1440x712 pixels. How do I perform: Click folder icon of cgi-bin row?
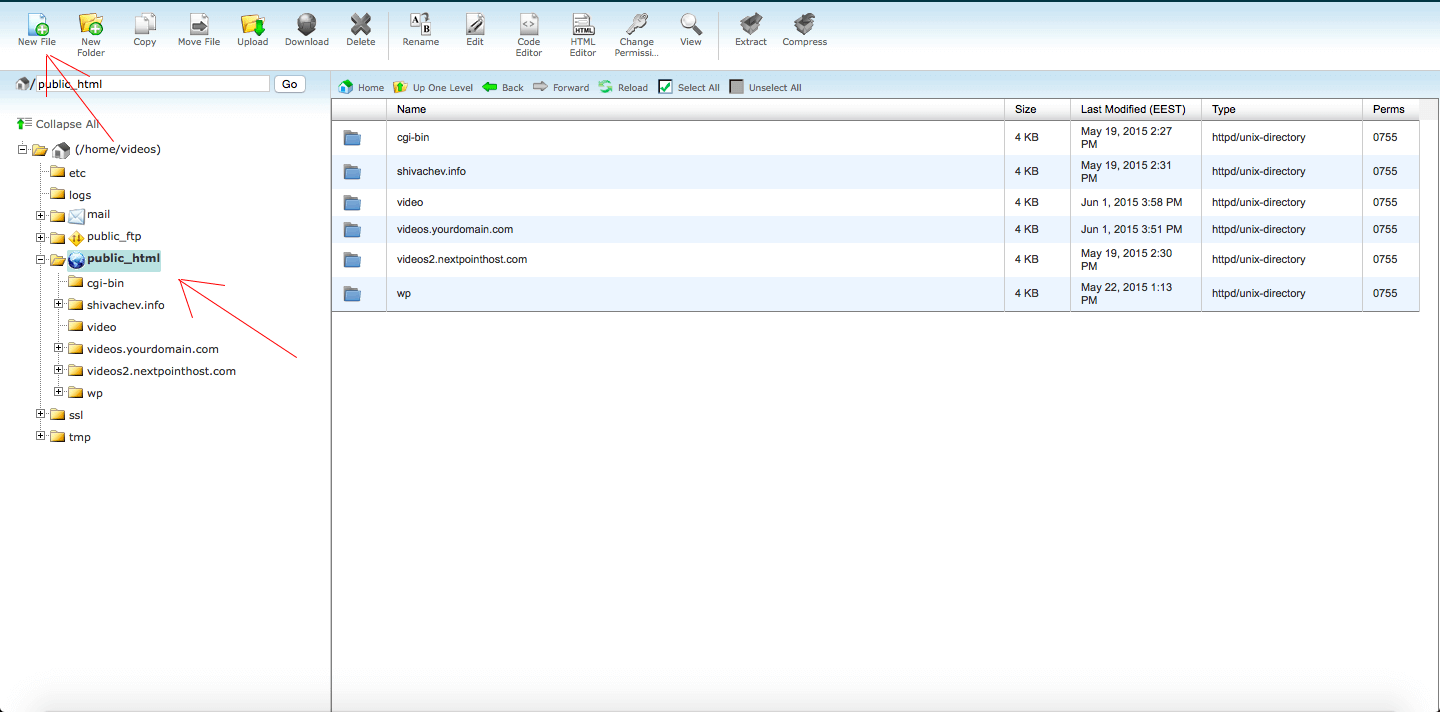(x=352, y=138)
